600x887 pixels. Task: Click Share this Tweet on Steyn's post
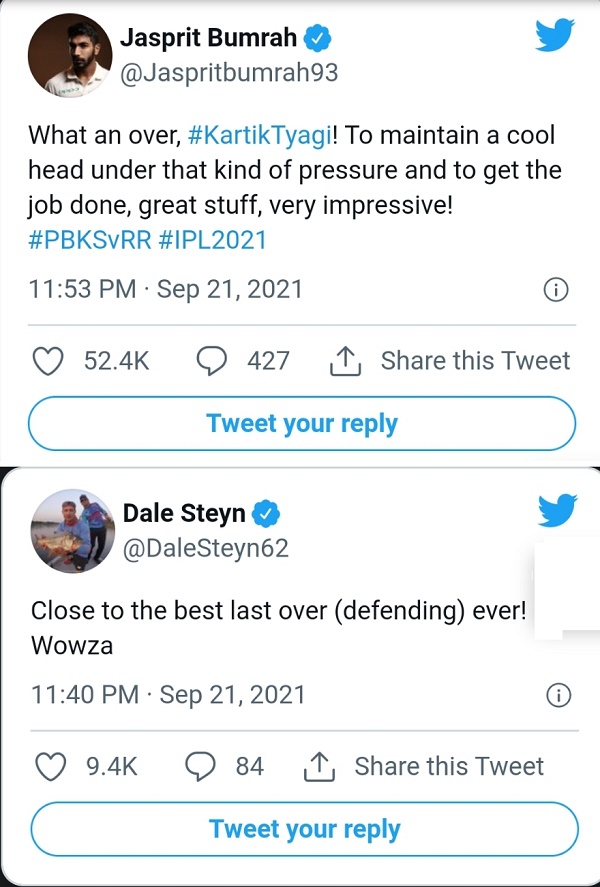(449, 767)
